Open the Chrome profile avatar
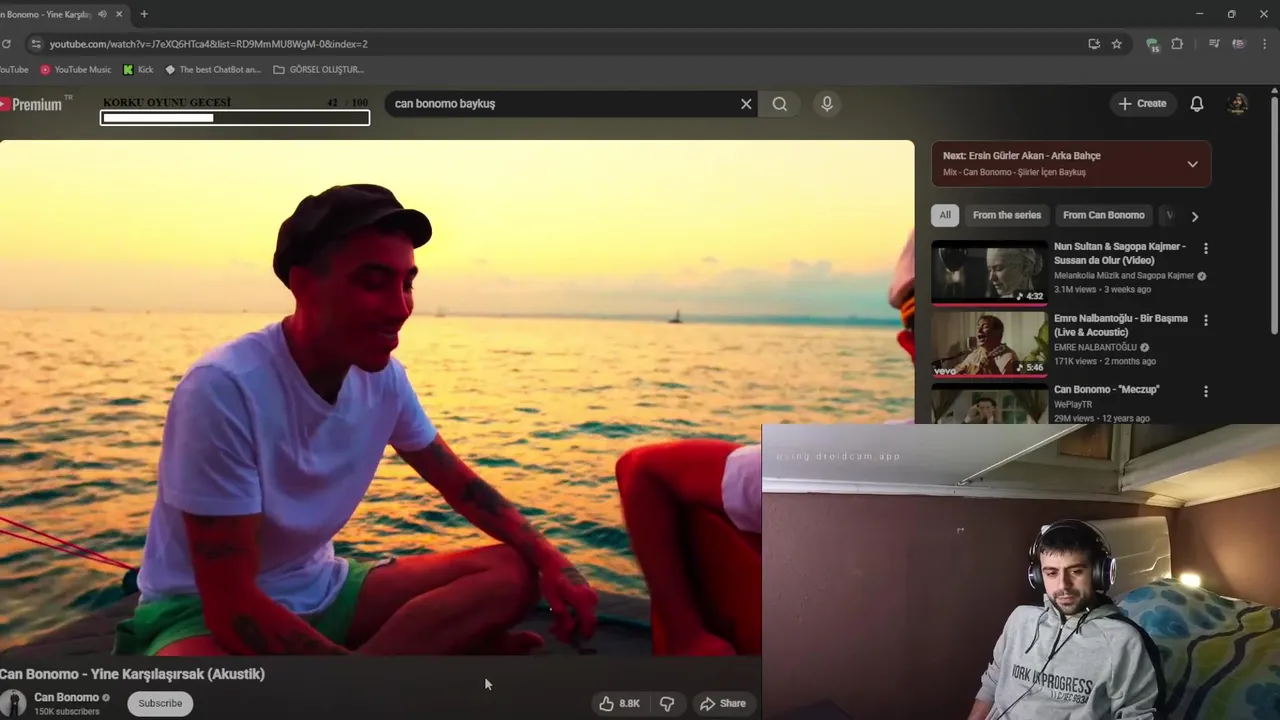Screen dimensions: 1280x720 click(x=1239, y=44)
